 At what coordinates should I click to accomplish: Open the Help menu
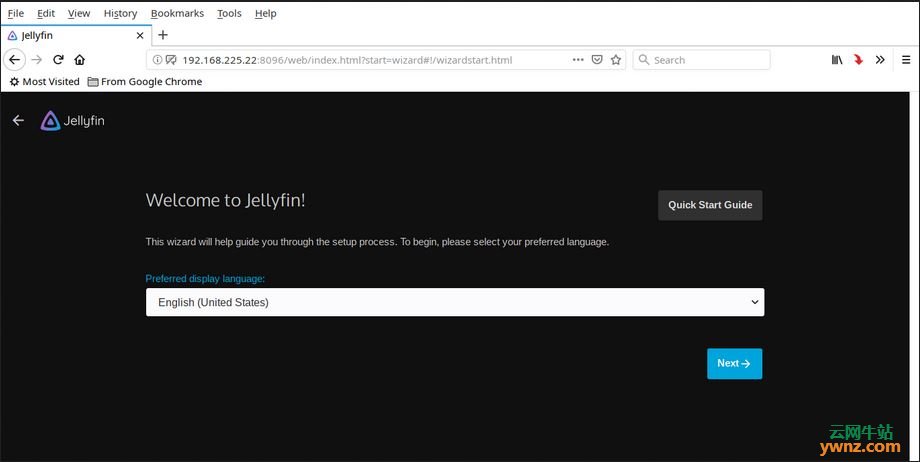[x=265, y=14]
